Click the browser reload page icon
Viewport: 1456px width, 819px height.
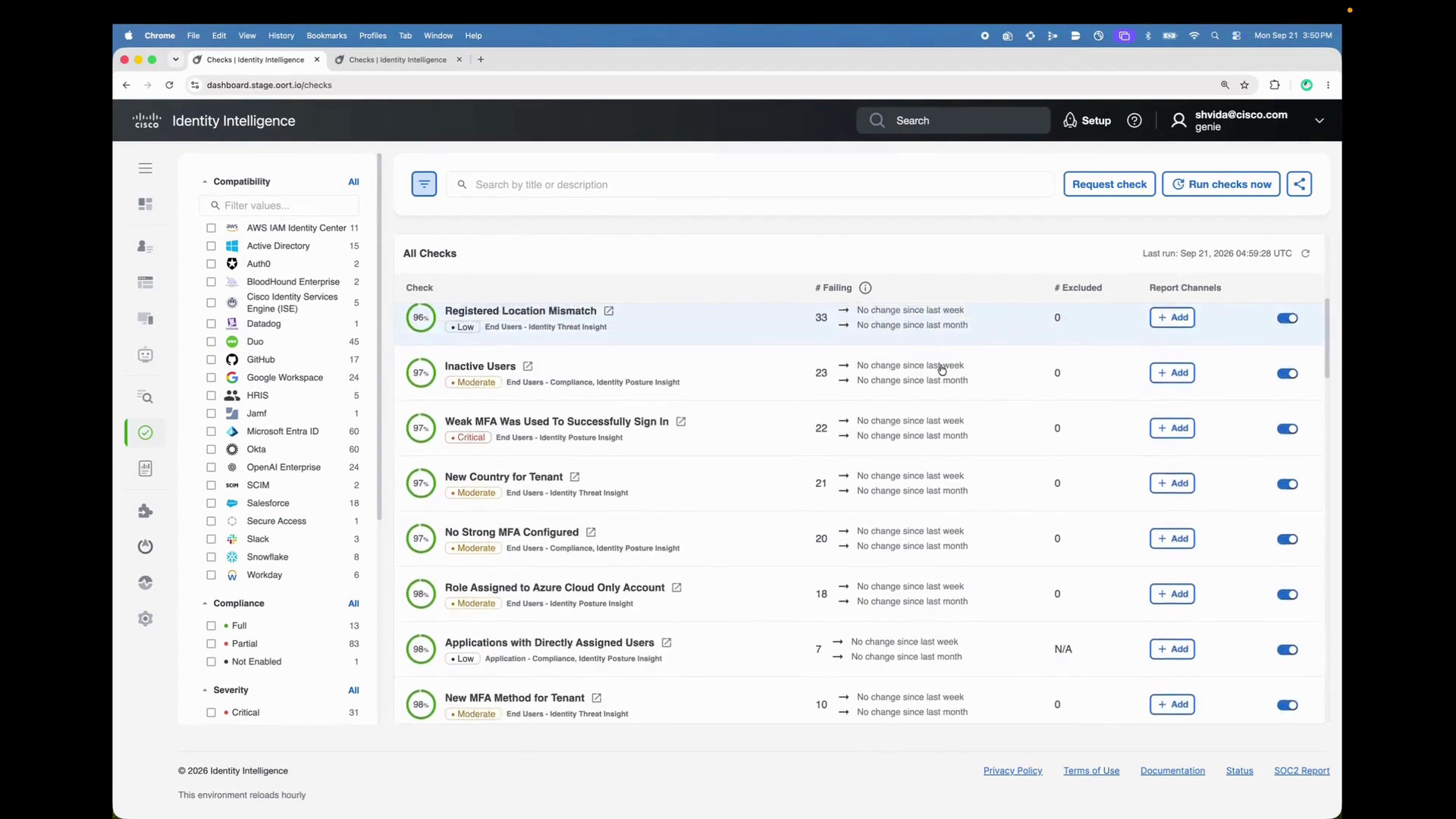pos(169,85)
